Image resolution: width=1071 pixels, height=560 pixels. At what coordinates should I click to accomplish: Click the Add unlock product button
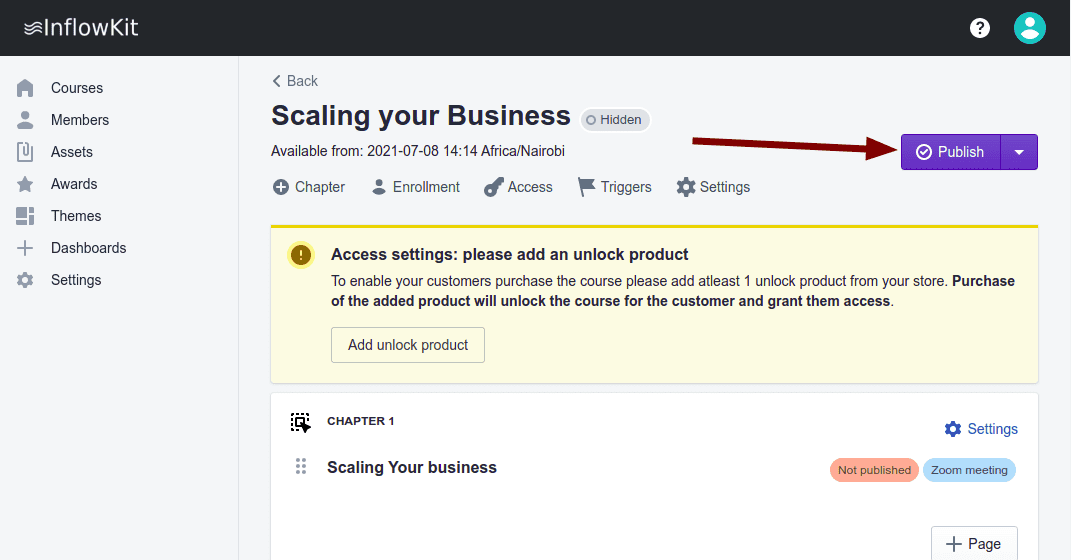point(408,345)
